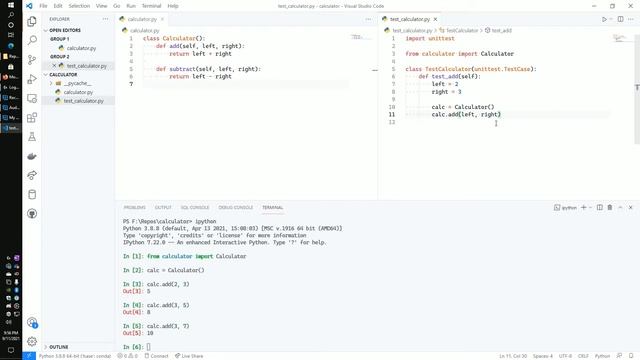Open Explorer views and more actions menu
The width and height of the screenshot is (640, 360).
coord(105,19)
